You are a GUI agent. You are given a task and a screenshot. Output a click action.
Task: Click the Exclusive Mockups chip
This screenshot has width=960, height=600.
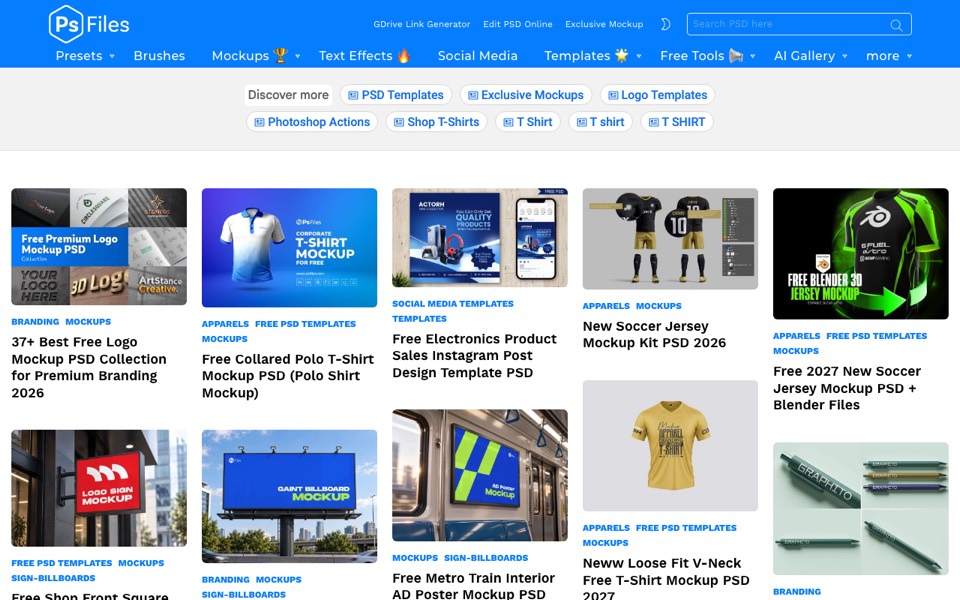[x=525, y=95]
